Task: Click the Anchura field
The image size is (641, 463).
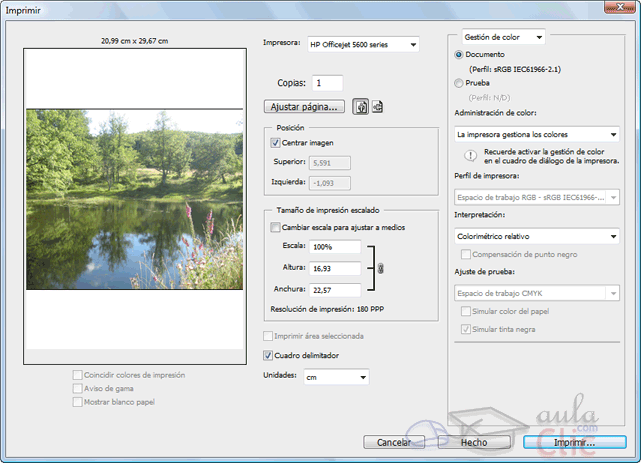Action: click(335, 290)
